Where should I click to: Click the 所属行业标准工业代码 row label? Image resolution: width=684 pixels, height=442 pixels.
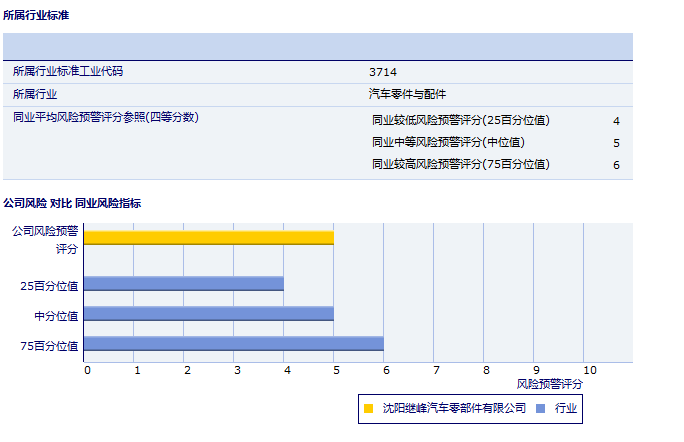68,72
